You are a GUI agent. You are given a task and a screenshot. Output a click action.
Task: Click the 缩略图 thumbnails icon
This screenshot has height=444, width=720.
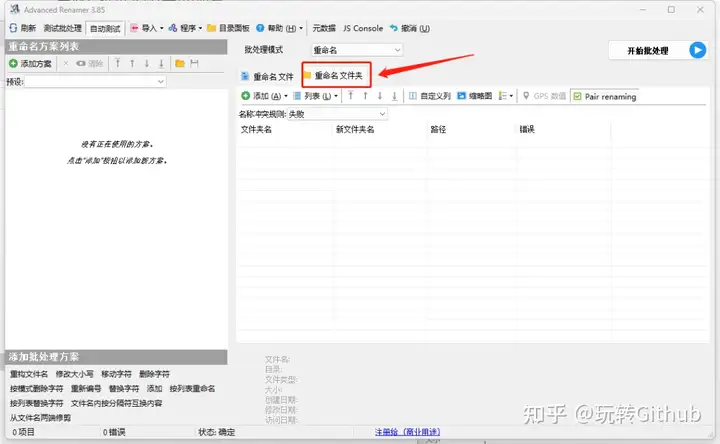pos(461,96)
